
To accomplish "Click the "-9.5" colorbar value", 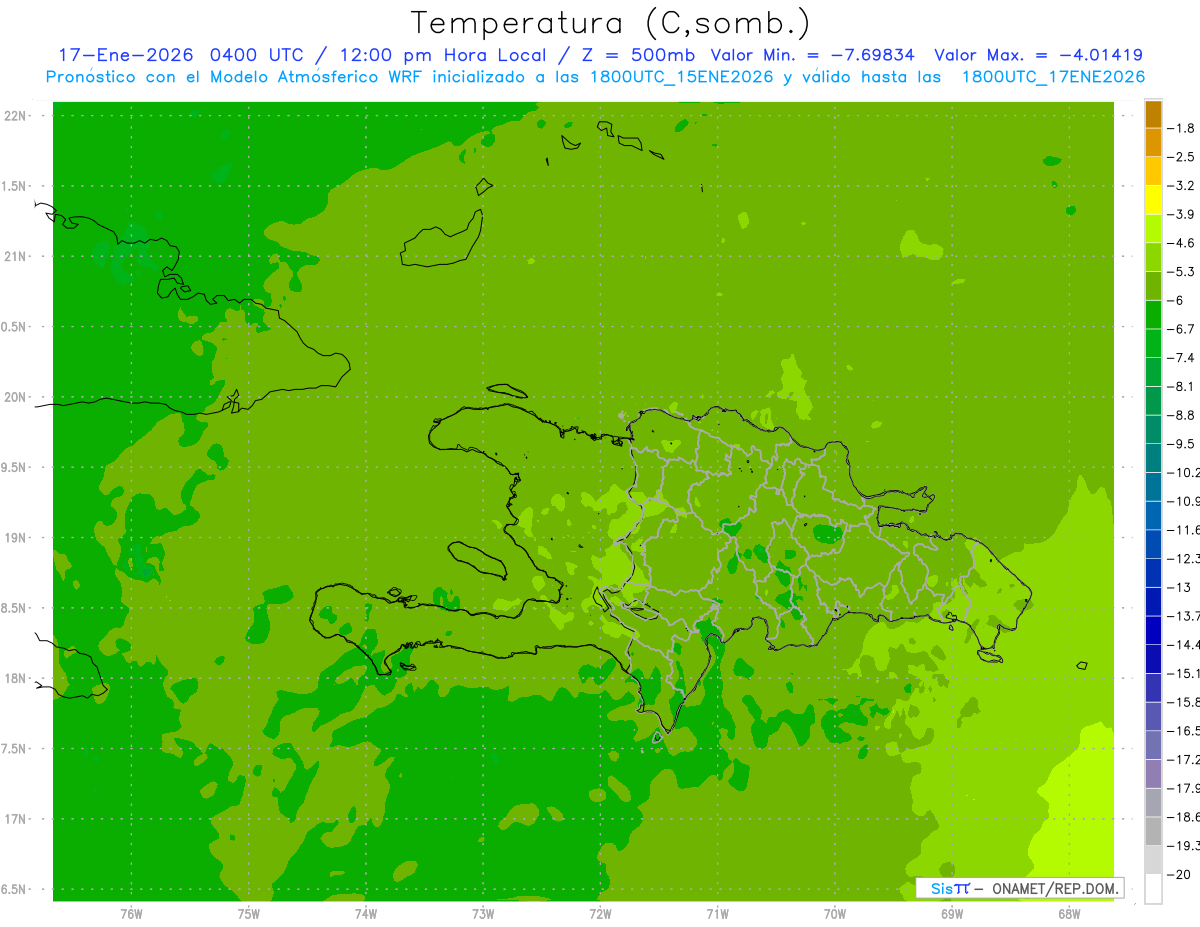I will tap(1181, 444).
